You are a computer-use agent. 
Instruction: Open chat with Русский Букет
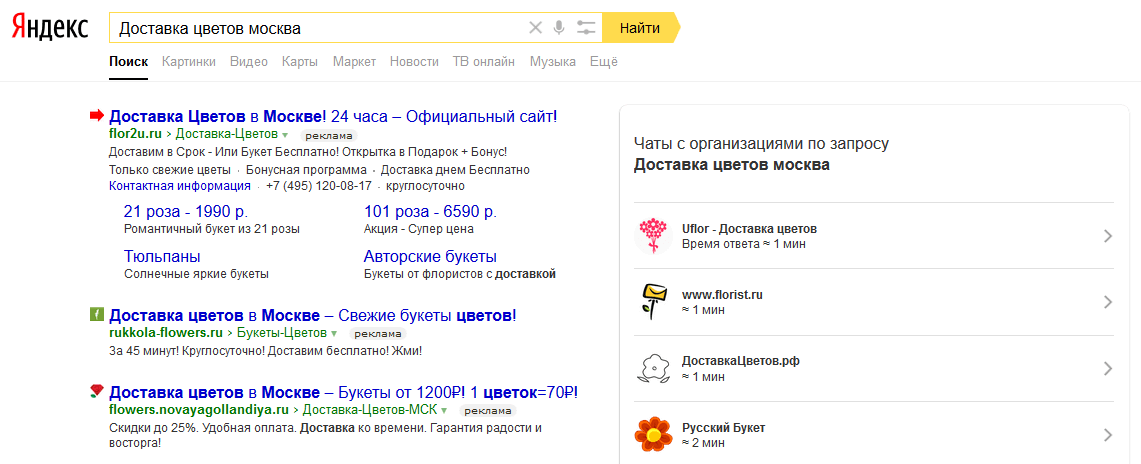(x=873, y=435)
